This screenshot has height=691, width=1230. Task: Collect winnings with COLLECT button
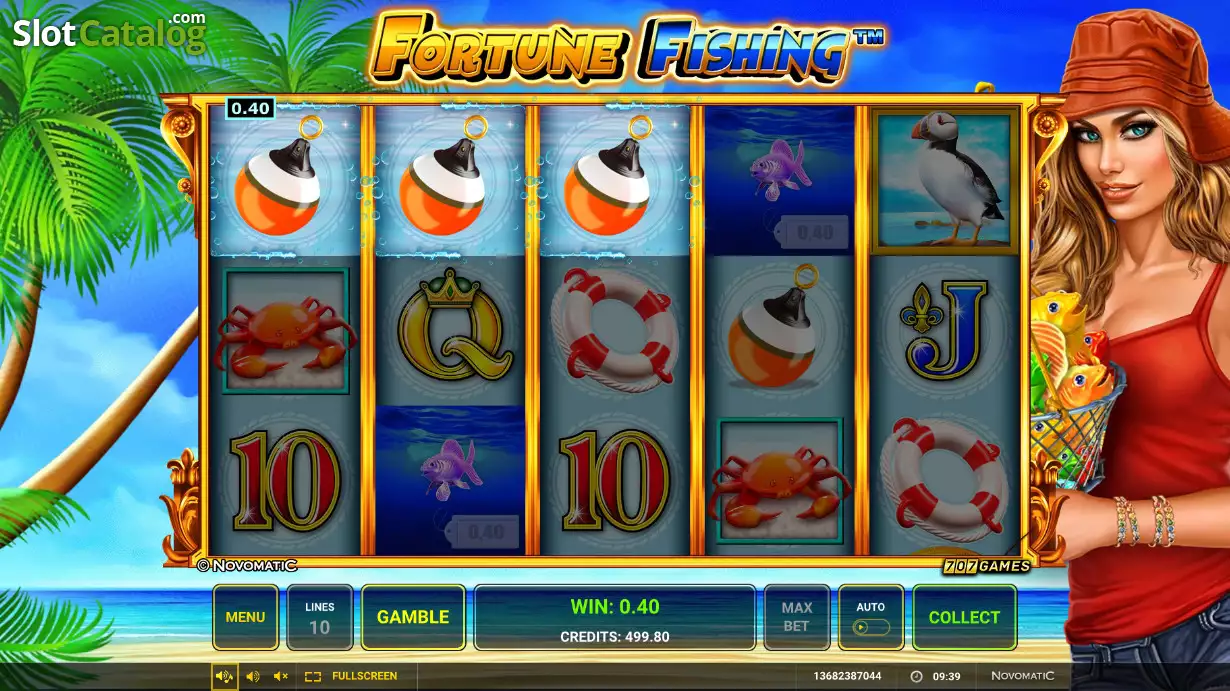coord(964,617)
